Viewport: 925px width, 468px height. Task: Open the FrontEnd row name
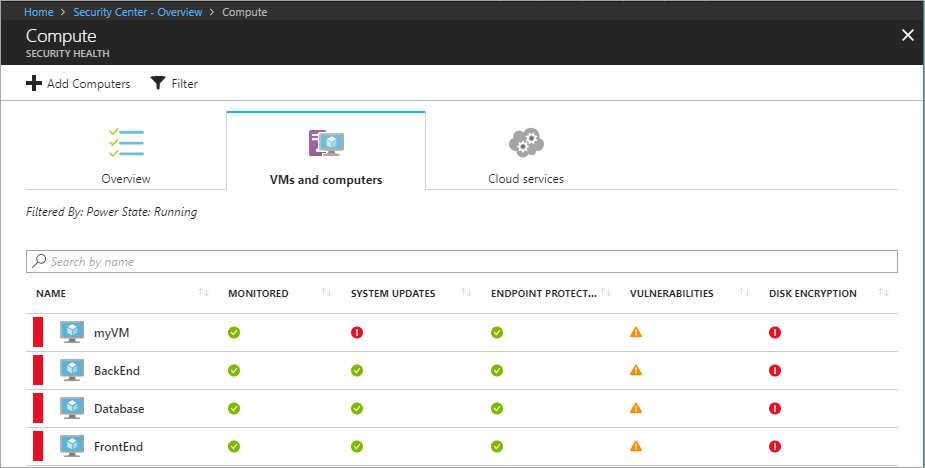point(119,447)
